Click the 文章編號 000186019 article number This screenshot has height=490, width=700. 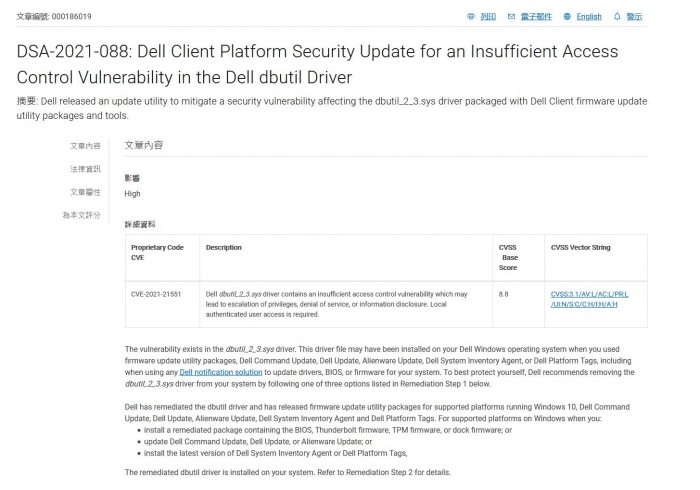click(54, 17)
